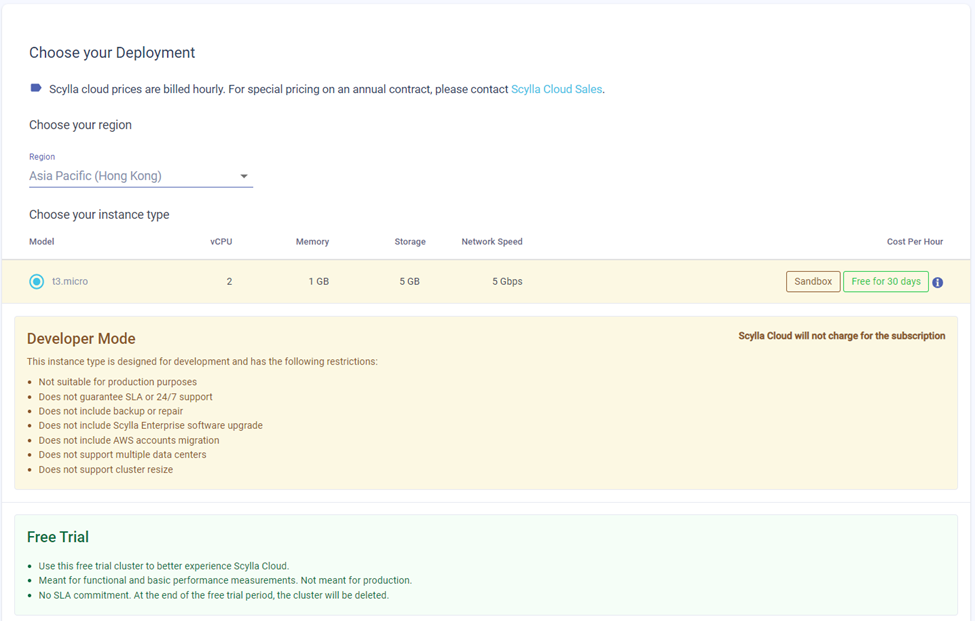Screen dimensions: 975x621
Task: Click the Cost Per Hour column header
Action: click(915, 242)
